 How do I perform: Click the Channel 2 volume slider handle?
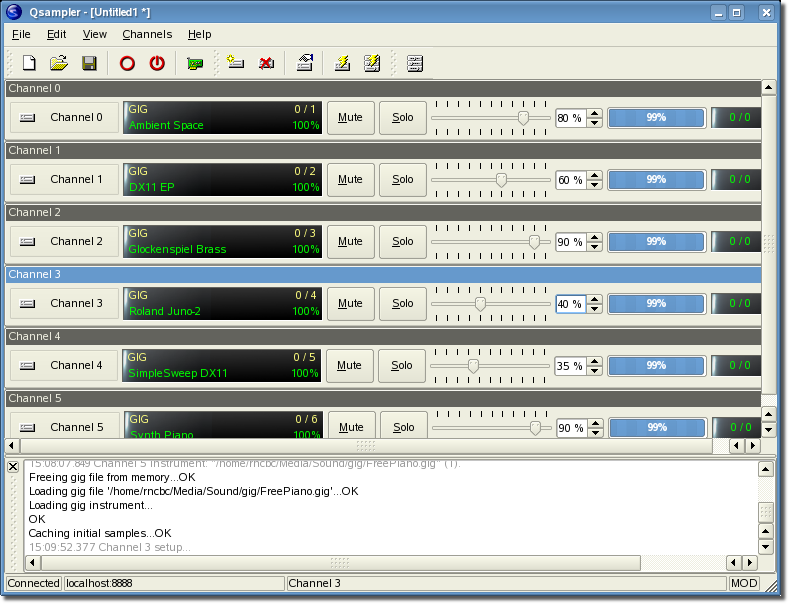pyautogui.click(x=534, y=242)
